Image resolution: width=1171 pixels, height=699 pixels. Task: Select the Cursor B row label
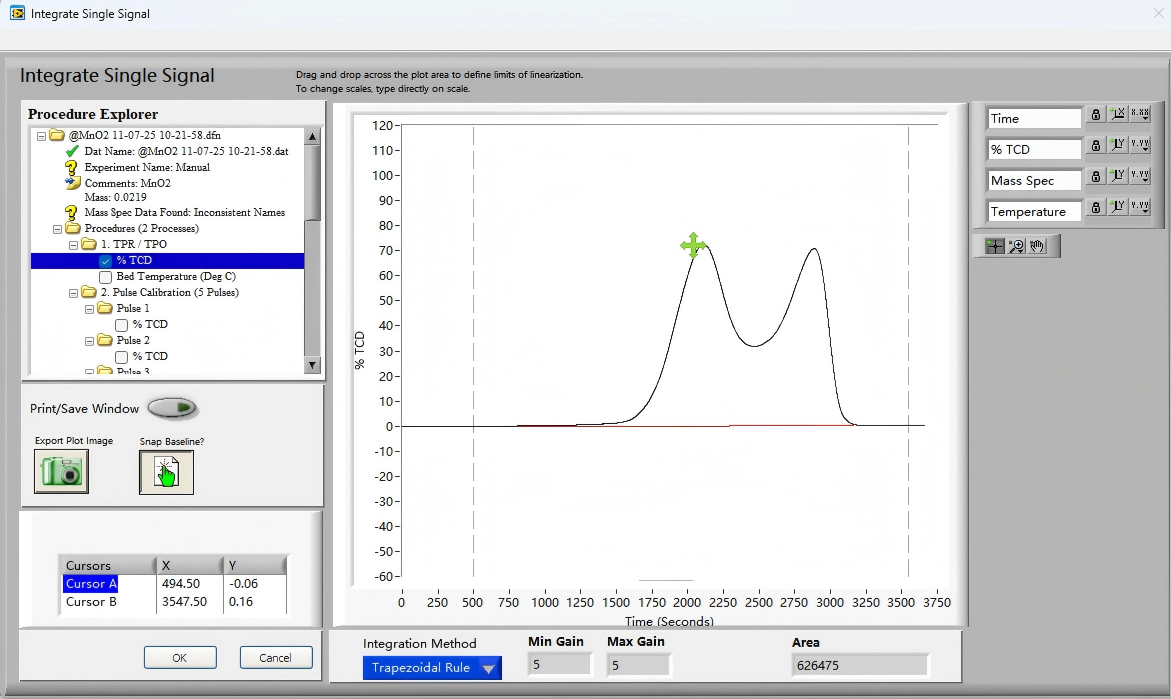(91, 602)
